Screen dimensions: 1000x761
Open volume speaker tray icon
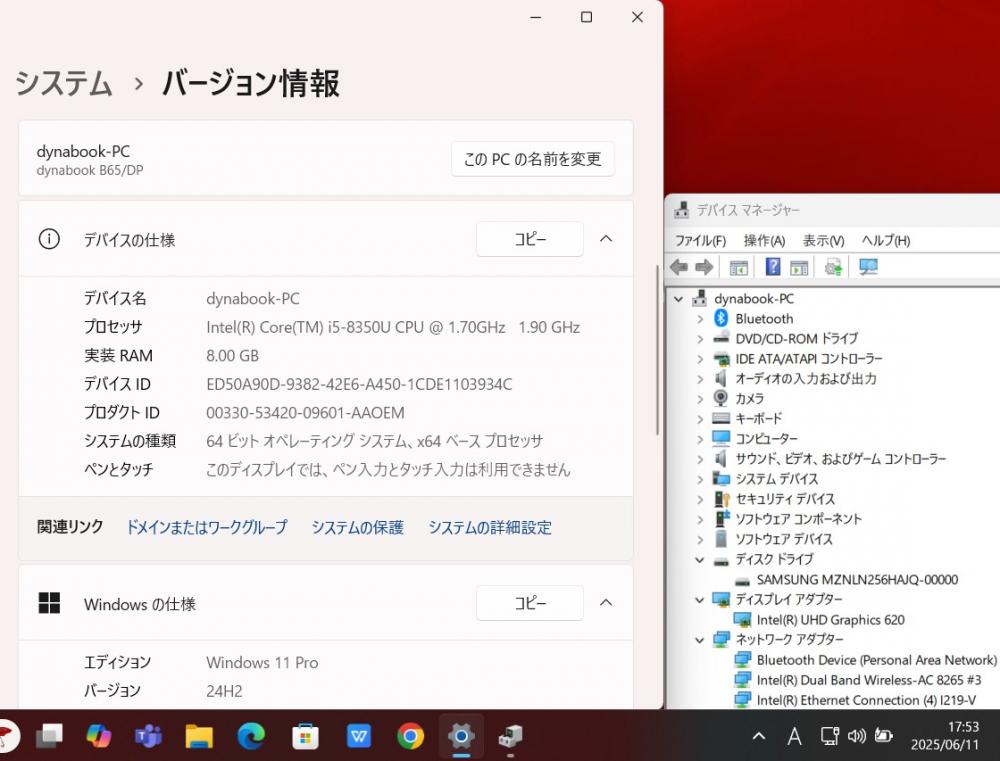(x=857, y=736)
